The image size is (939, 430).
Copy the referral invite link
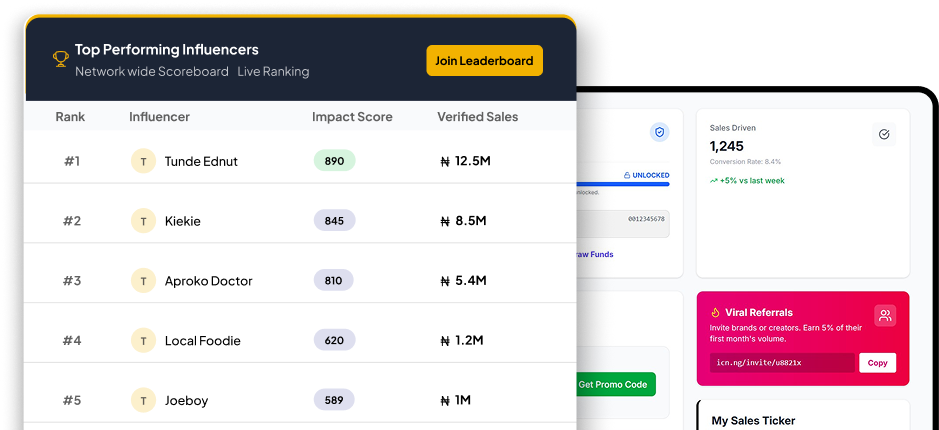(877, 363)
